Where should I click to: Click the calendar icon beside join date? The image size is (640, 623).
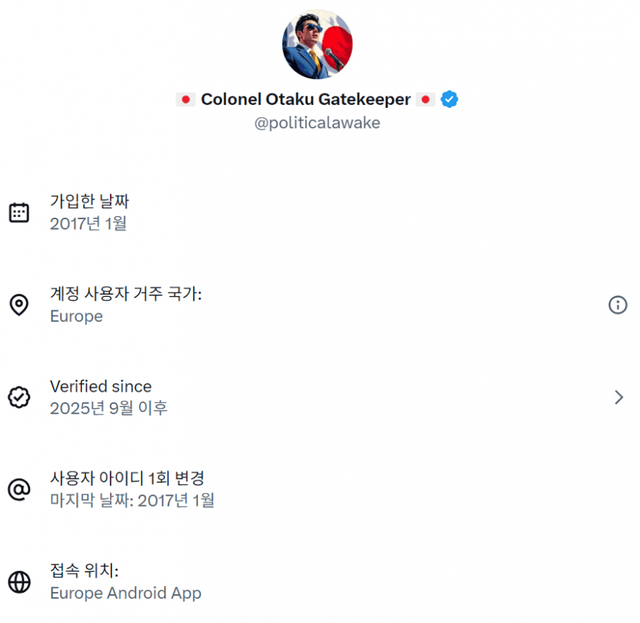[x=19, y=212]
